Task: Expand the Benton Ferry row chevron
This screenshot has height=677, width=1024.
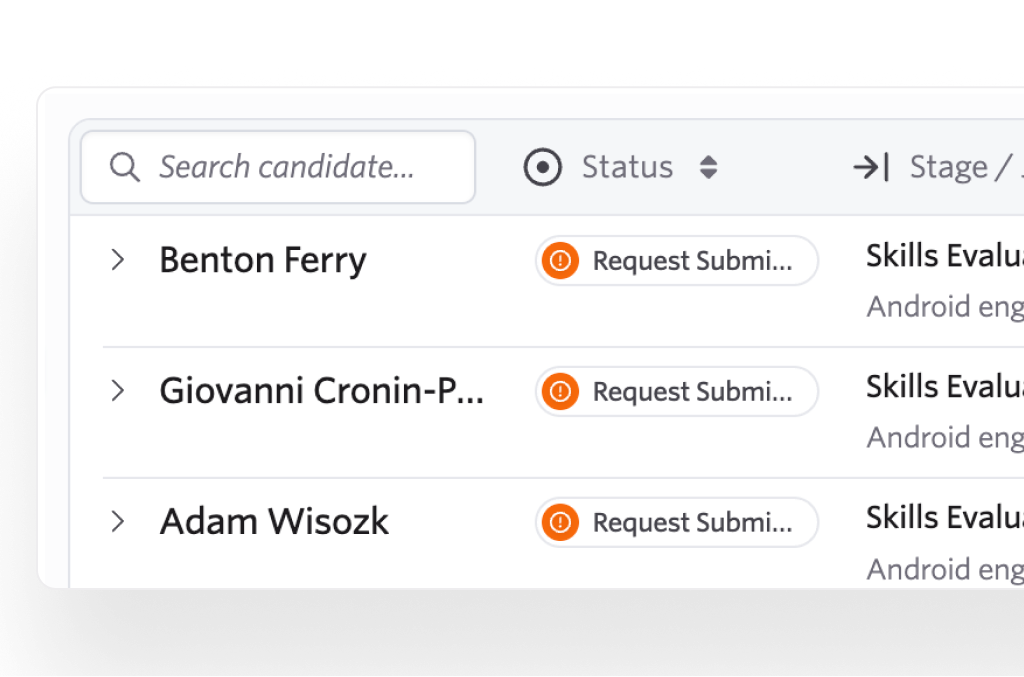Action: 118,260
